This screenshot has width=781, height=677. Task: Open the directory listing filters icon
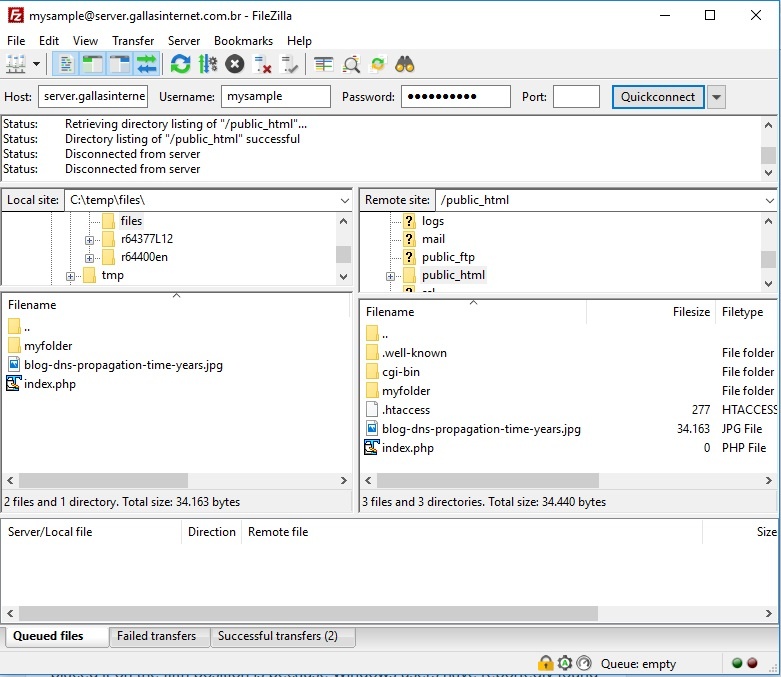[323, 64]
